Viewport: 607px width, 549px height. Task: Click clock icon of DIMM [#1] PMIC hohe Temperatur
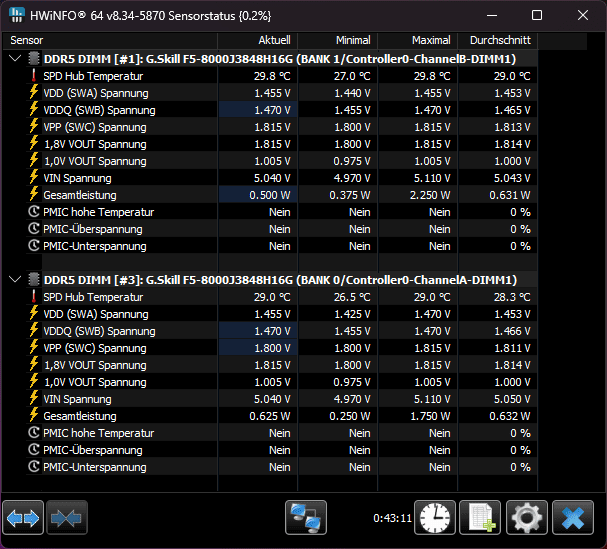coord(34,212)
